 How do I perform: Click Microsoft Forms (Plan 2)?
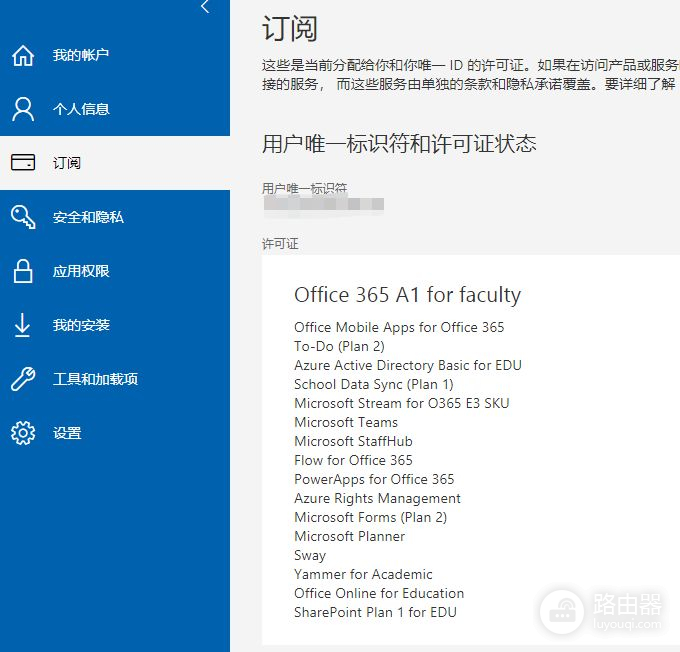pos(370,518)
